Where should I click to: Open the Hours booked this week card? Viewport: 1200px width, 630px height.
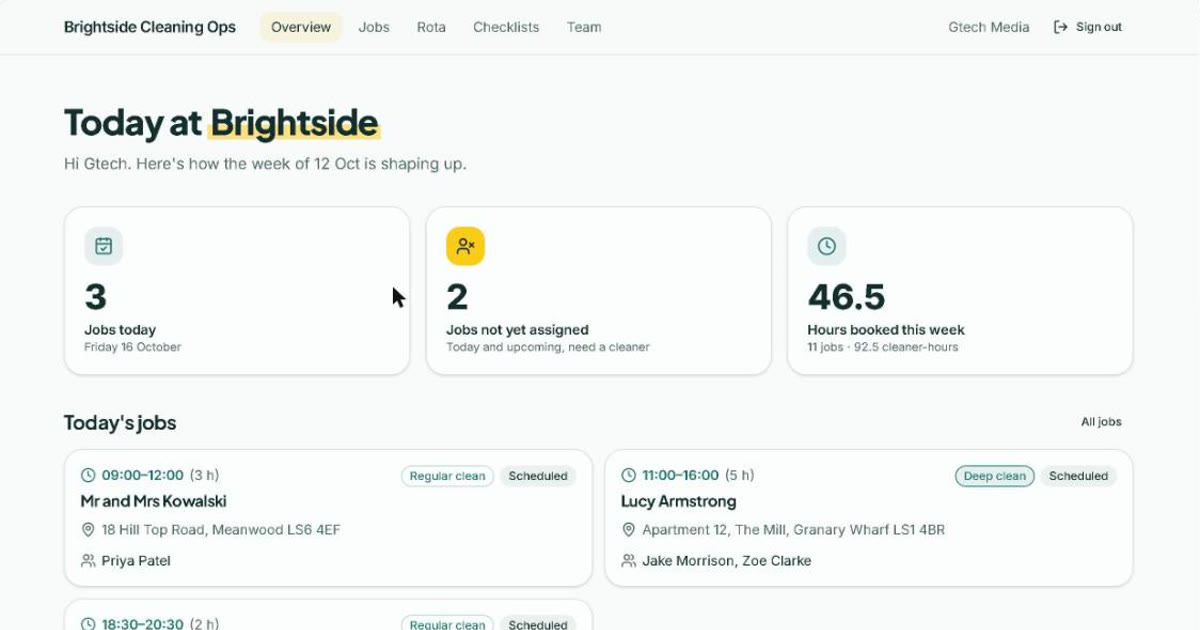pyautogui.click(x=960, y=291)
